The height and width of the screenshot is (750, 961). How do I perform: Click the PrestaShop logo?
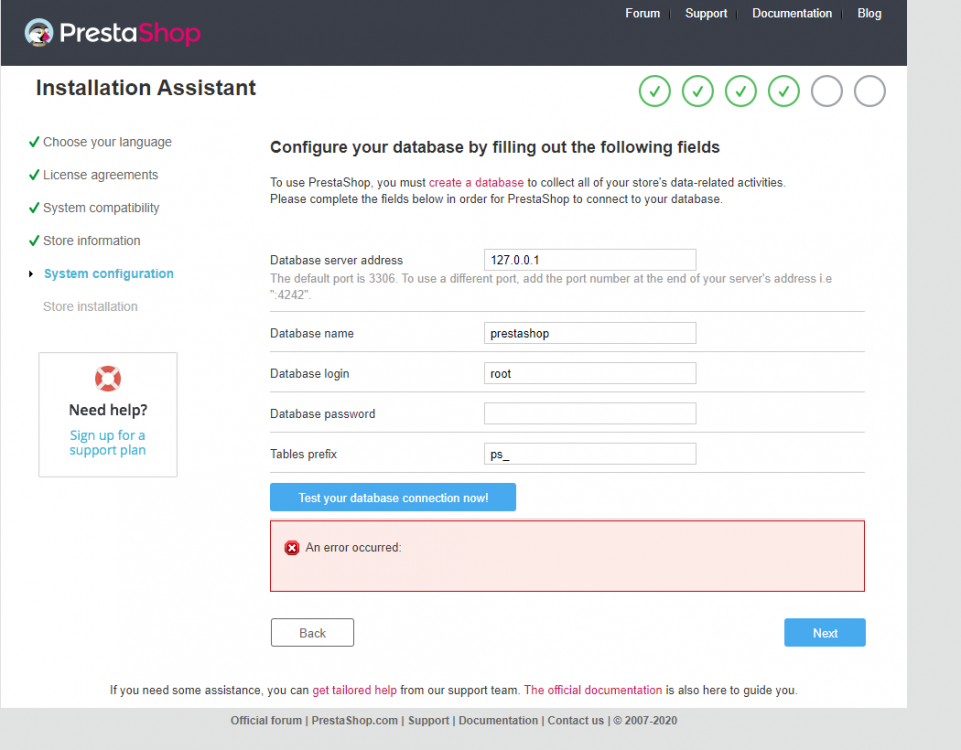tap(112, 33)
